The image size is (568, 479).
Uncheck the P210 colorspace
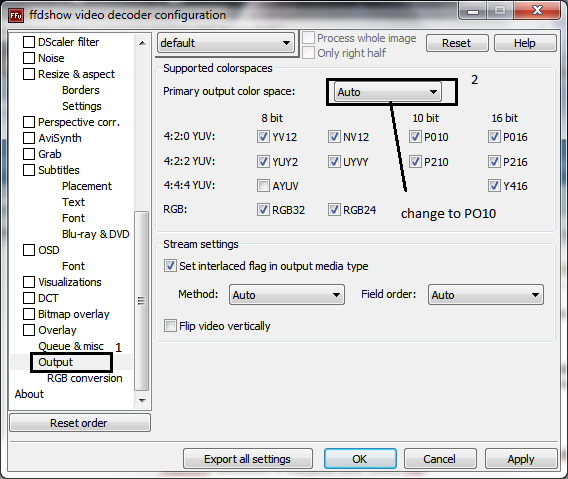(x=415, y=162)
